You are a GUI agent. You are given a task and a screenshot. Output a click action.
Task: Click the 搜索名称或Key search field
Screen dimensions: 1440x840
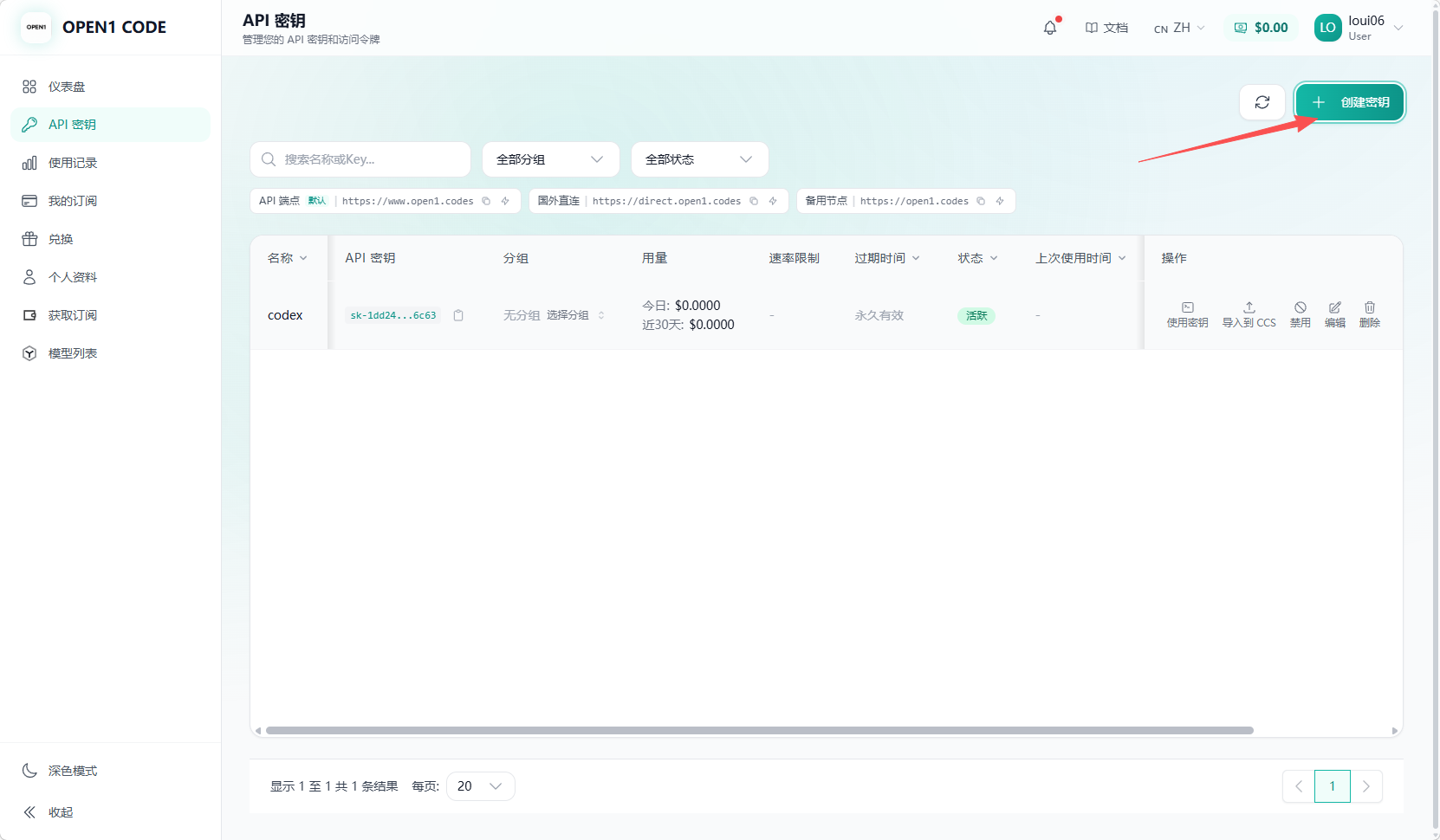click(x=360, y=159)
